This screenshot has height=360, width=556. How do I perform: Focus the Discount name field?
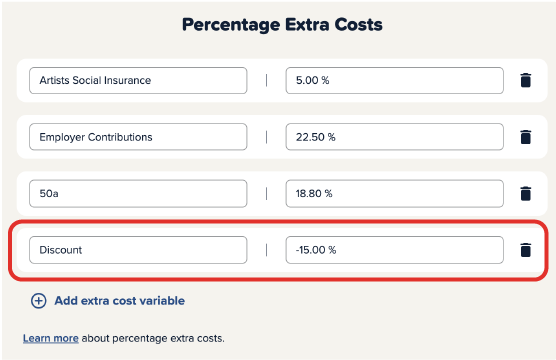click(138, 250)
